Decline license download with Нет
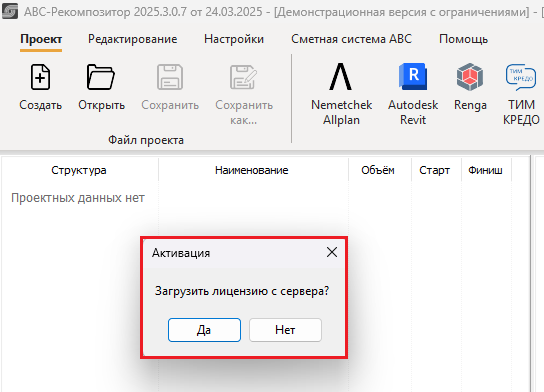The image size is (544, 392). point(285,330)
